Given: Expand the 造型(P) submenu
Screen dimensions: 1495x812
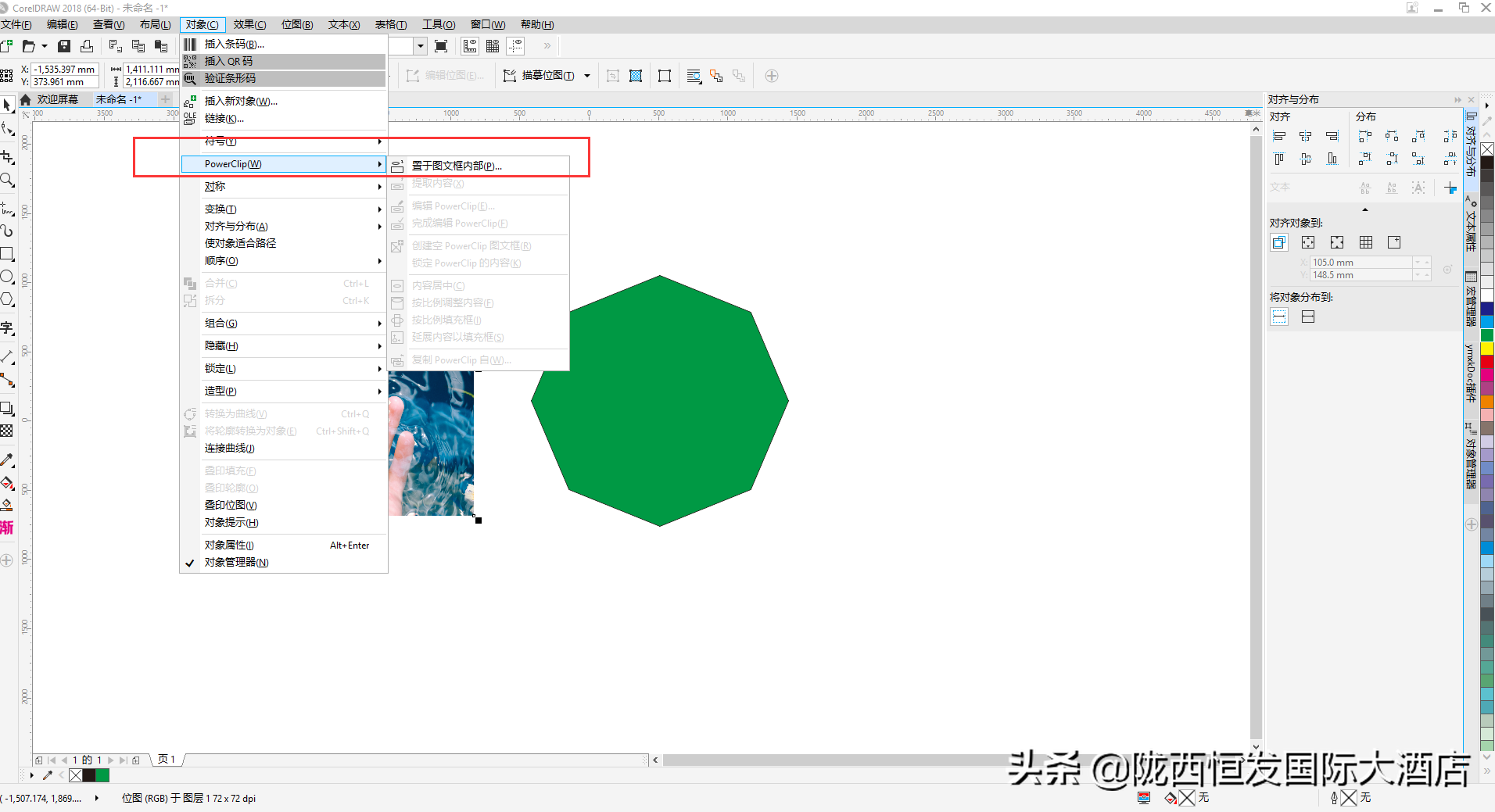Looking at the screenshot, I should pos(284,392).
